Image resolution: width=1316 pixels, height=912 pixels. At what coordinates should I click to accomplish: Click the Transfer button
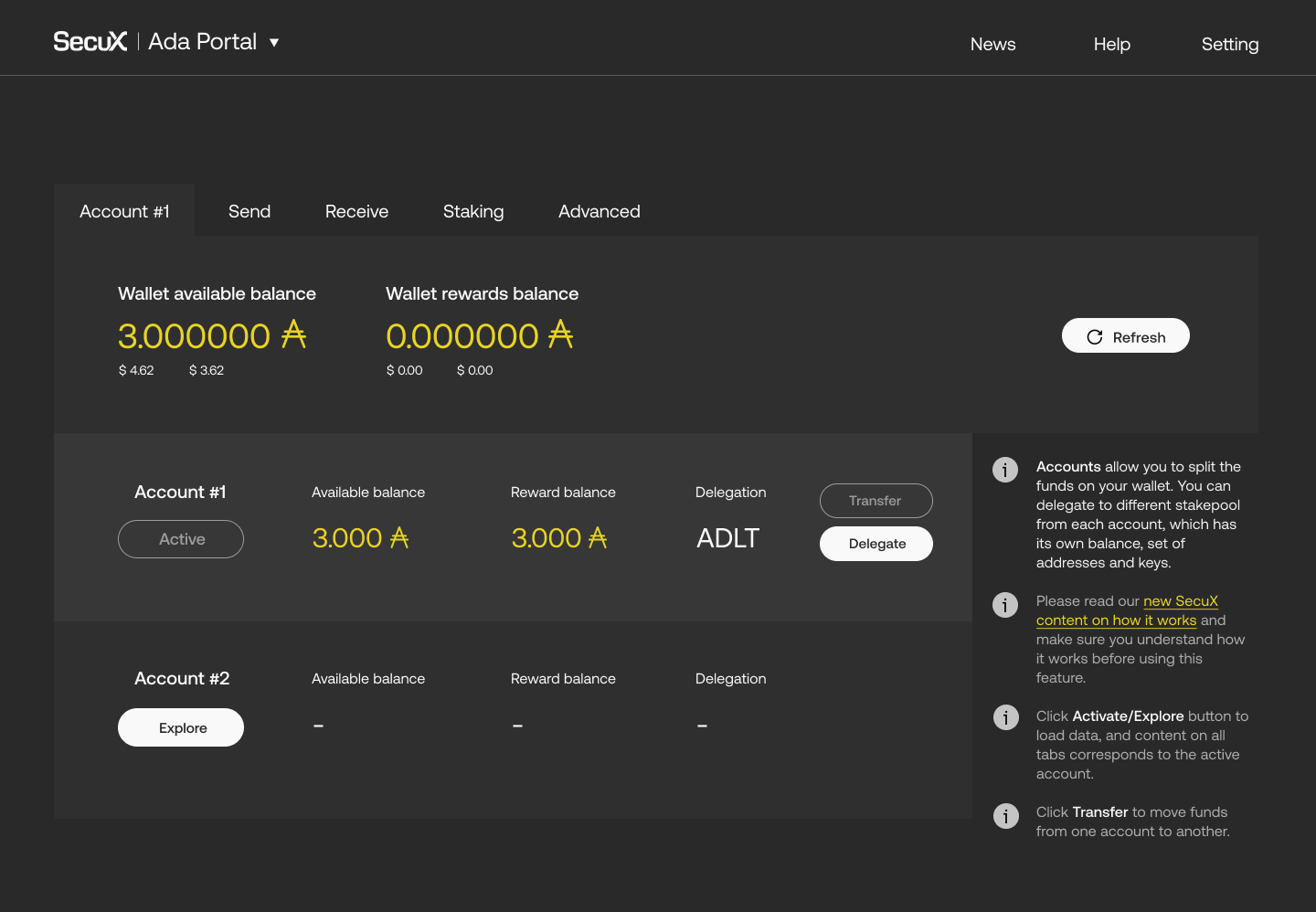click(876, 501)
